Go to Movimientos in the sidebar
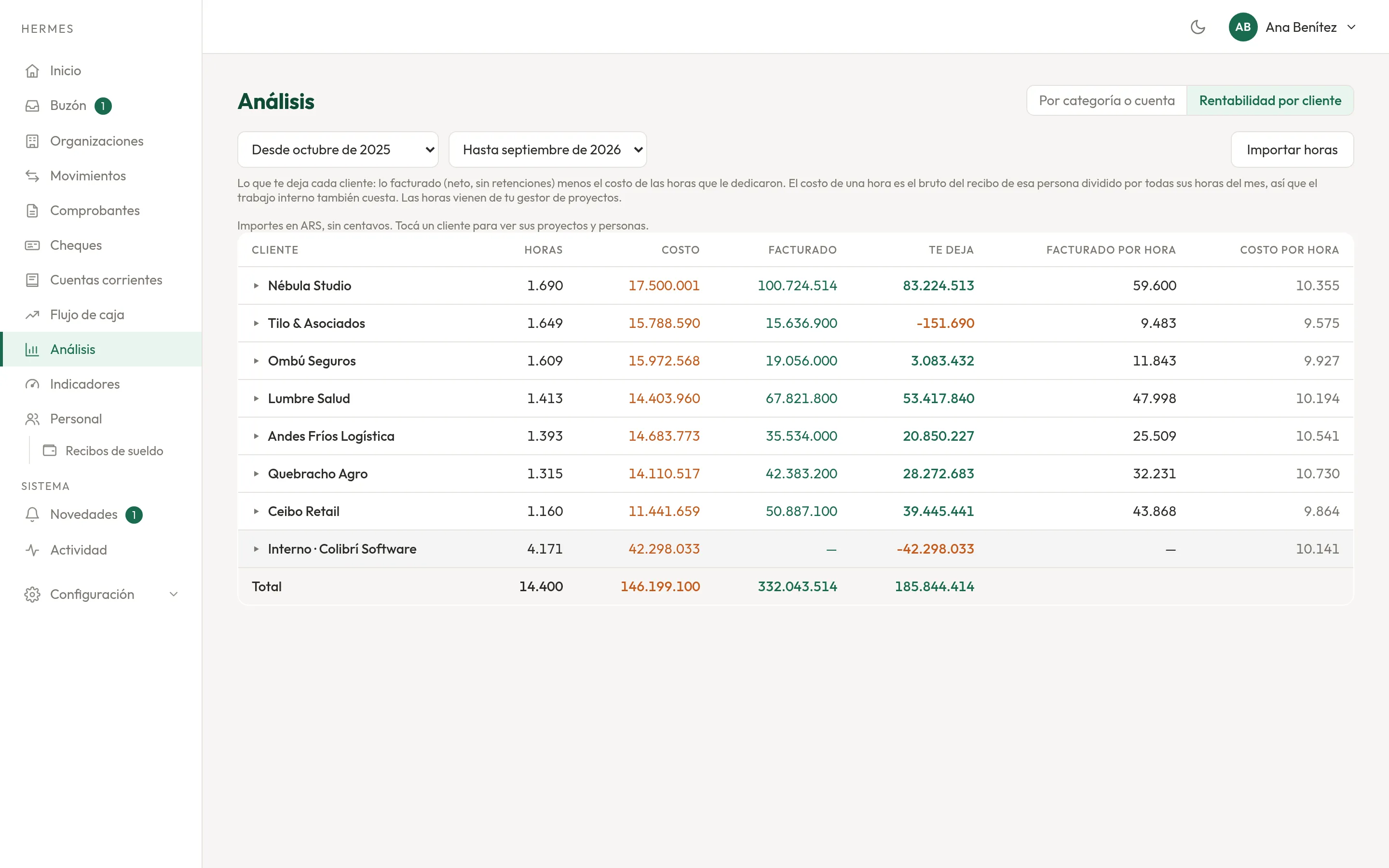 (101, 176)
